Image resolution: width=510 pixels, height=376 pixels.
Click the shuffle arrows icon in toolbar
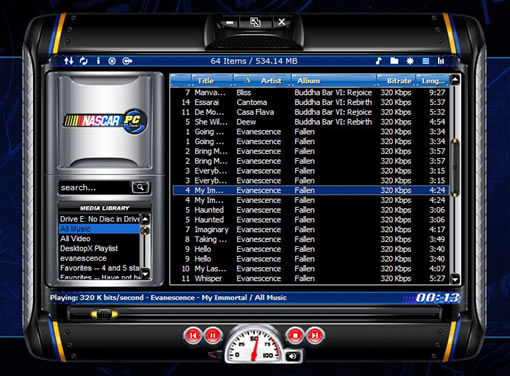[x=69, y=61]
